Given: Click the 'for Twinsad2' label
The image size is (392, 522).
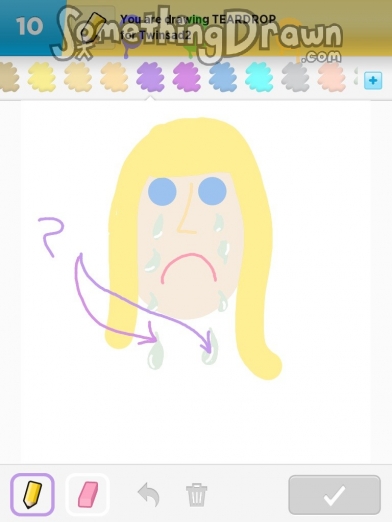Looking at the screenshot, I should [x=155, y=35].
